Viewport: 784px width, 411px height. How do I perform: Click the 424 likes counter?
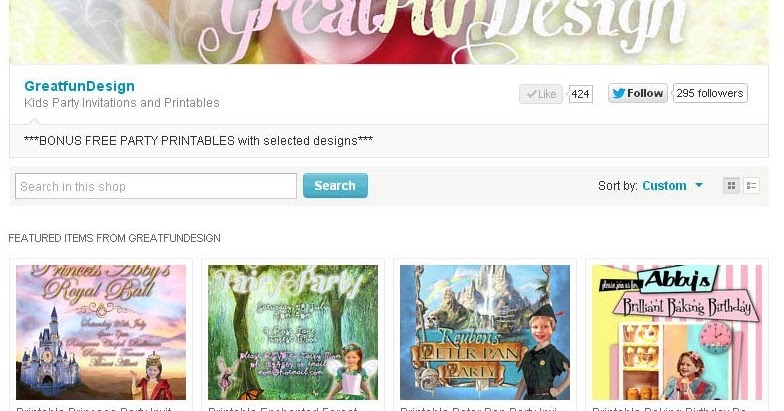pyautogui.click(x=580, y=94)
